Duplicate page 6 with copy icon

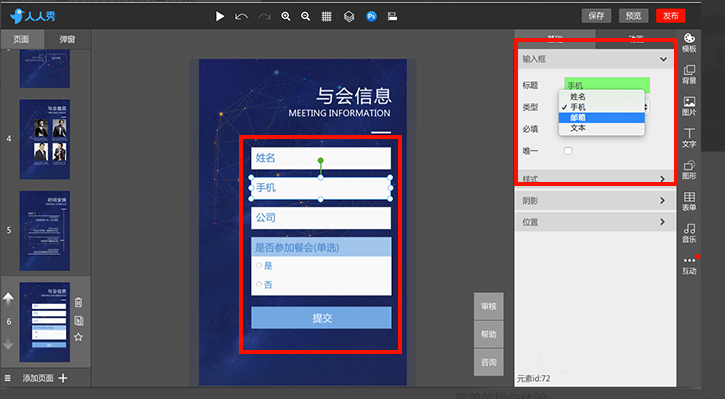coord(79,320)
